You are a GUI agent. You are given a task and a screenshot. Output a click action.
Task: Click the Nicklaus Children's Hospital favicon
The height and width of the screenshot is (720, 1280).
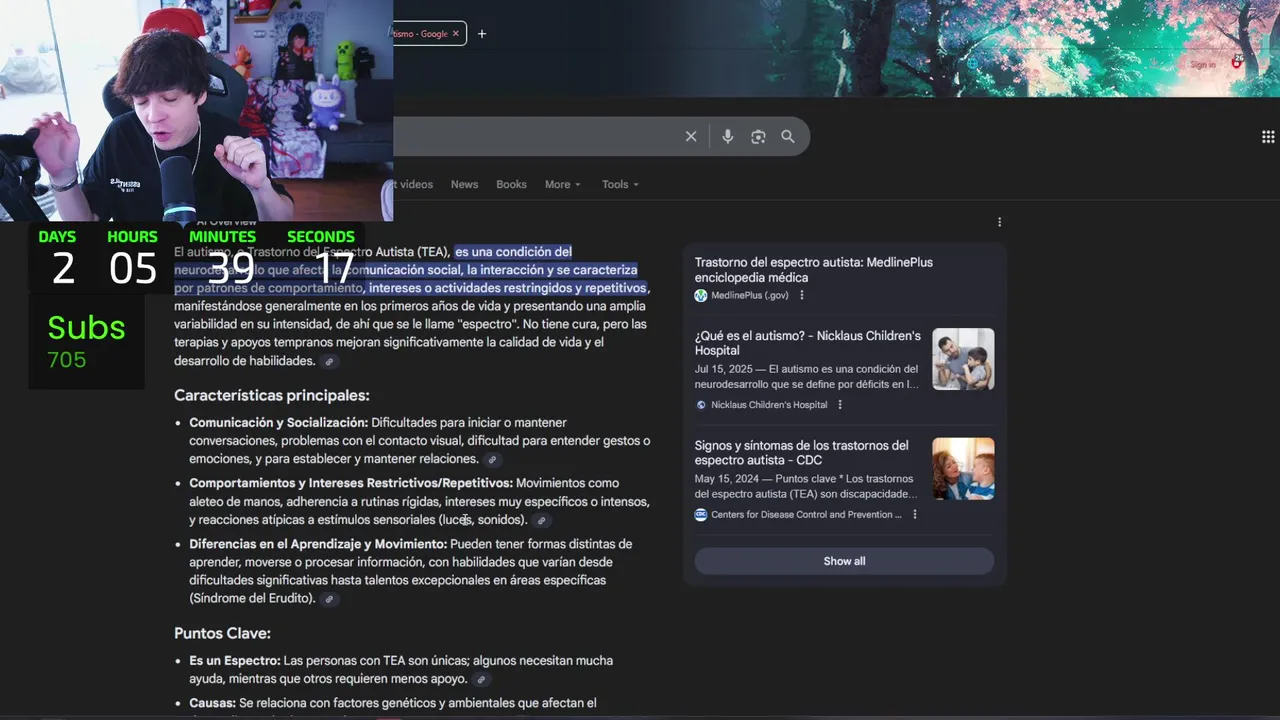[701, 405]
